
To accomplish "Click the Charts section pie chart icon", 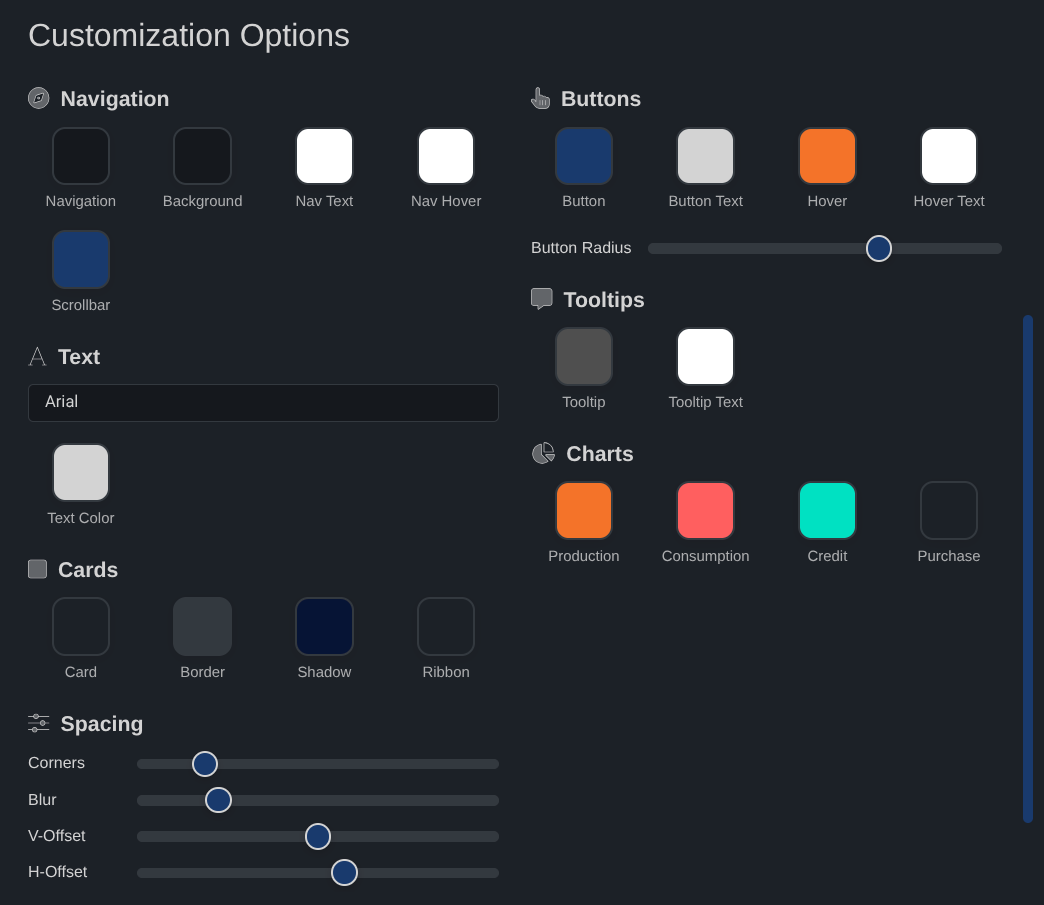I will (x=543, y=453).
